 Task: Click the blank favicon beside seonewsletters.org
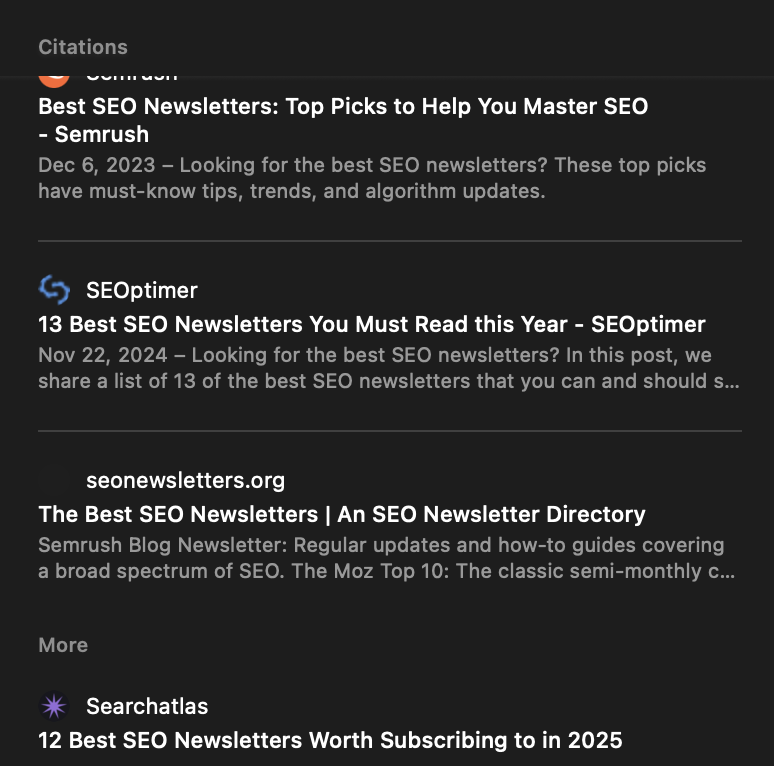(x=54, y=480)
